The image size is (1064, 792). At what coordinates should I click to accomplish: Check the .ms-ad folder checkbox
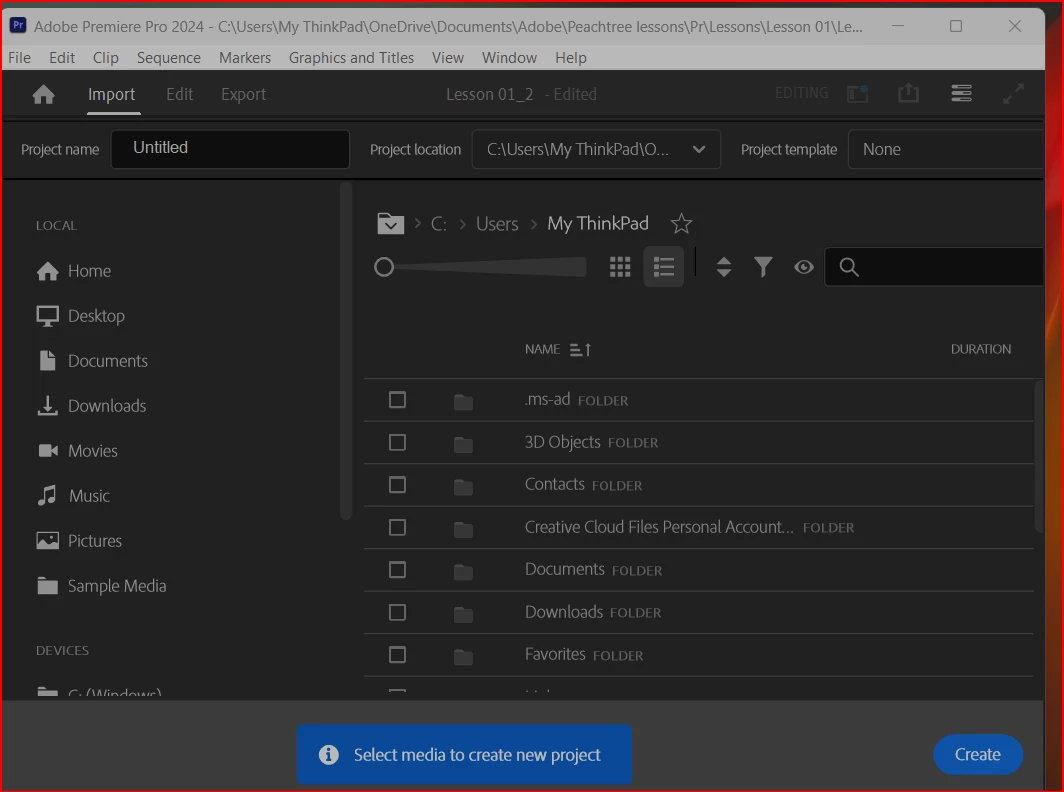[398, 400]
